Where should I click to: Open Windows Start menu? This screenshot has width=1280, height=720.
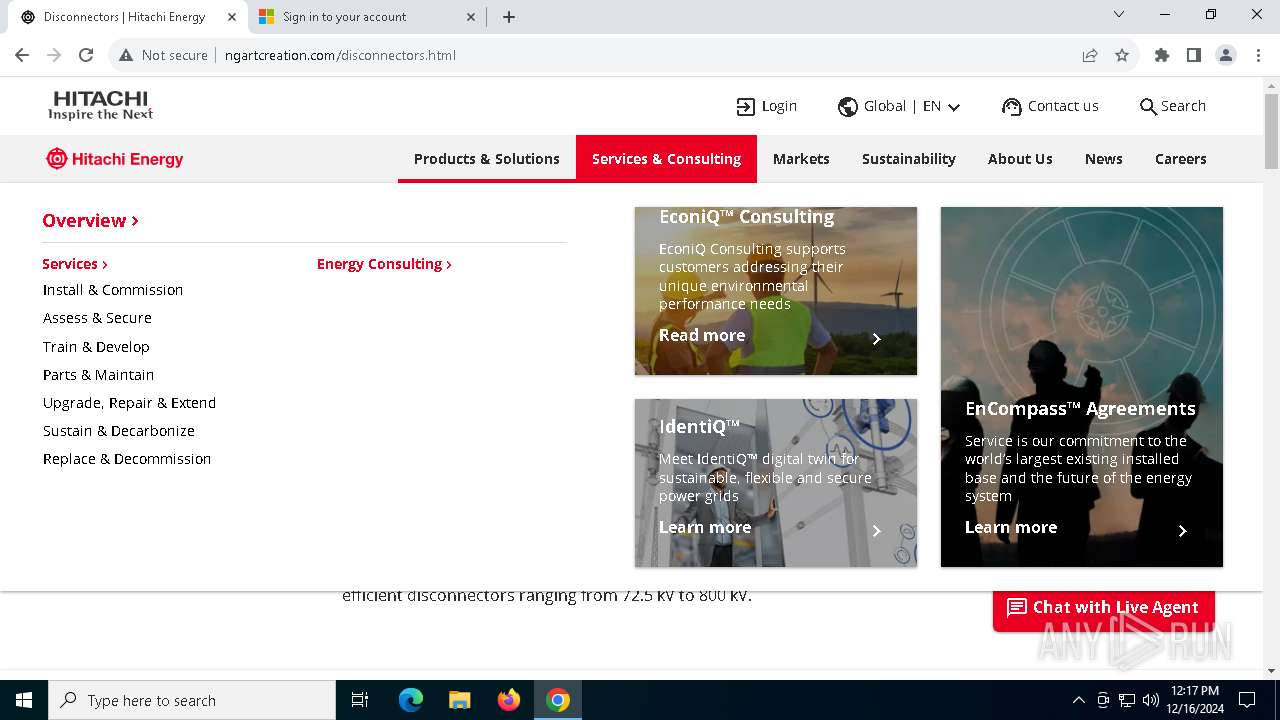click(24, 700)
